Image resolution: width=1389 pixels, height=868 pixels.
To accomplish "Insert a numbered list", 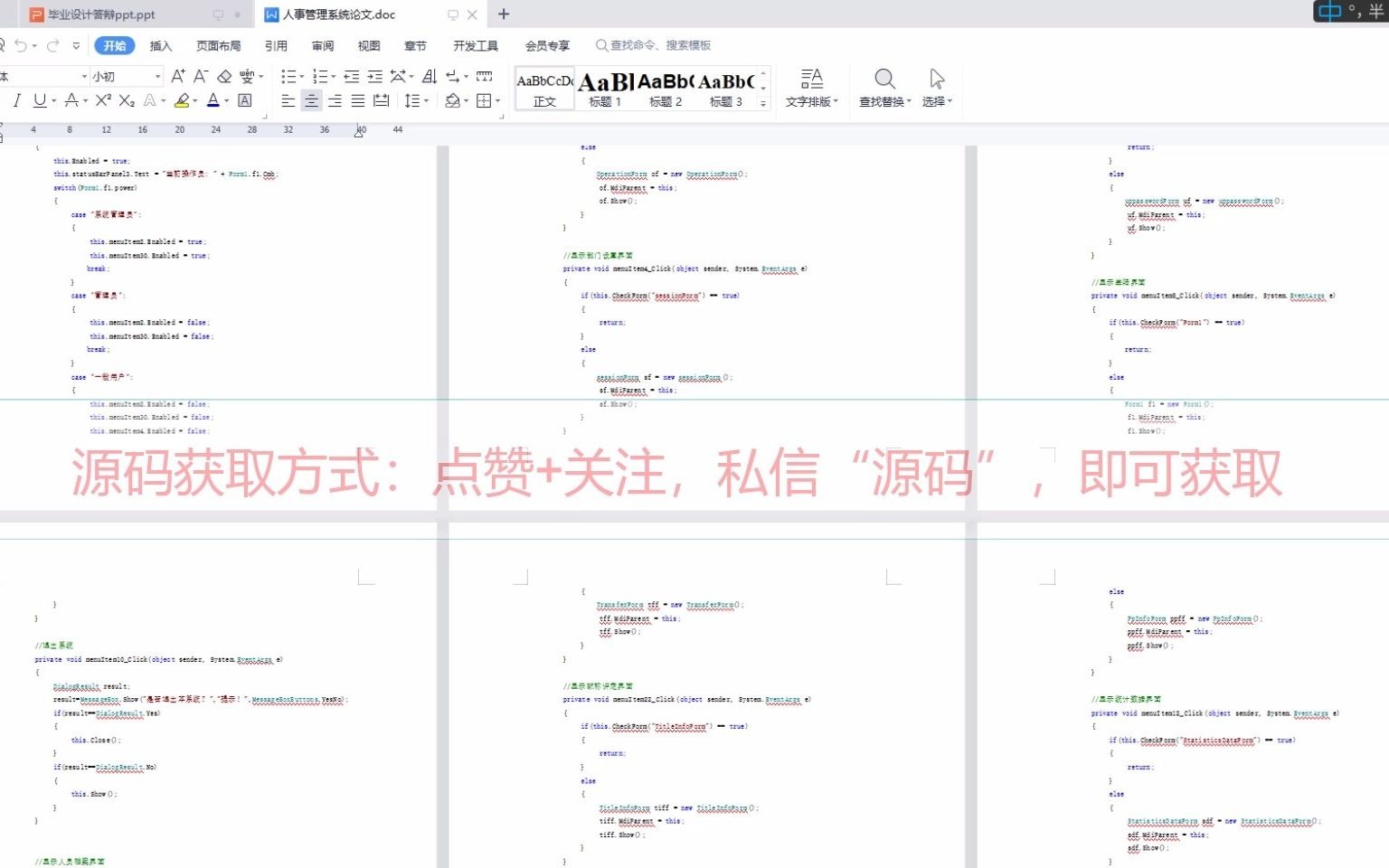I will (319, 76).
